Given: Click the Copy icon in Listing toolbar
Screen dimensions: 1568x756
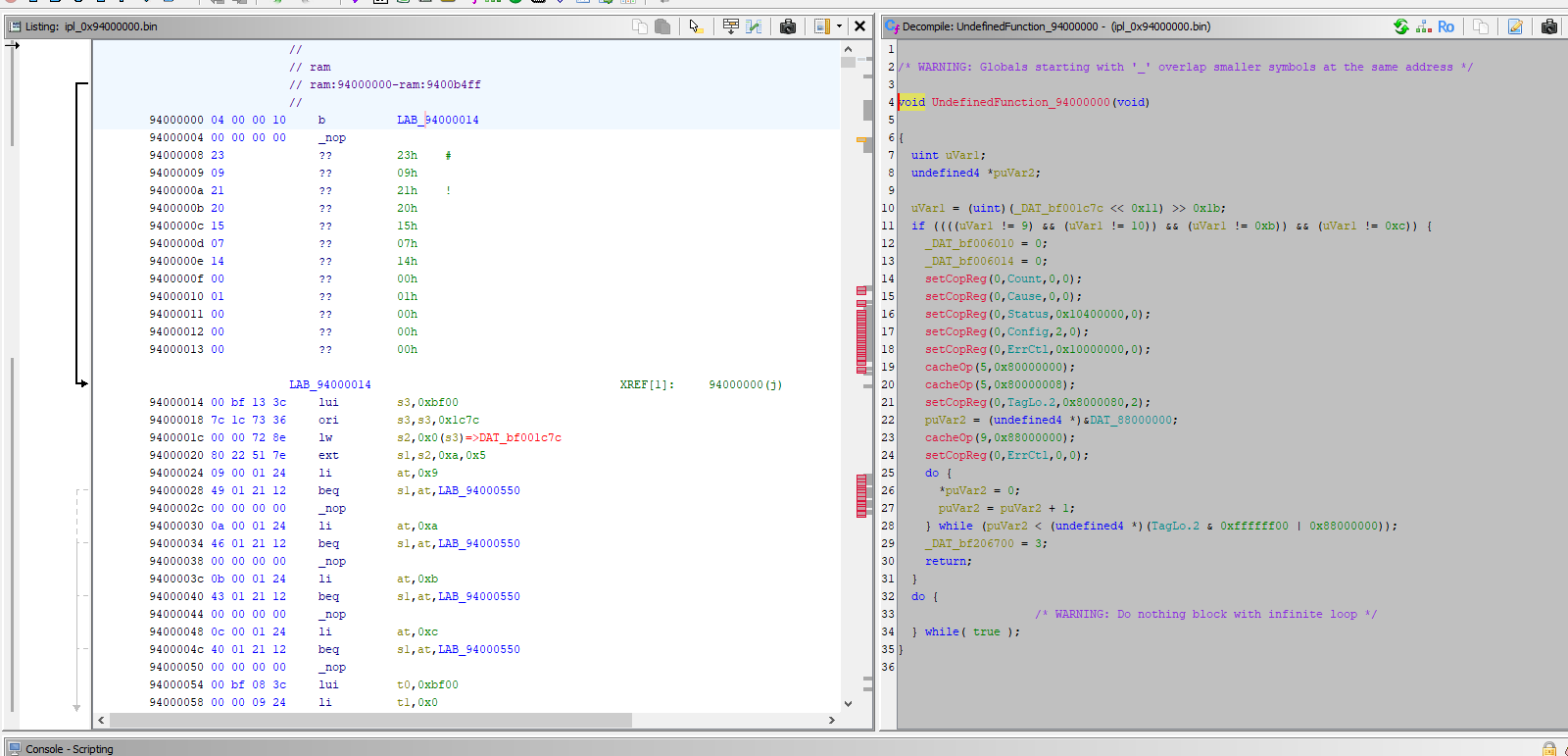Looking at the screenshot, I should (x=640, y=26).
